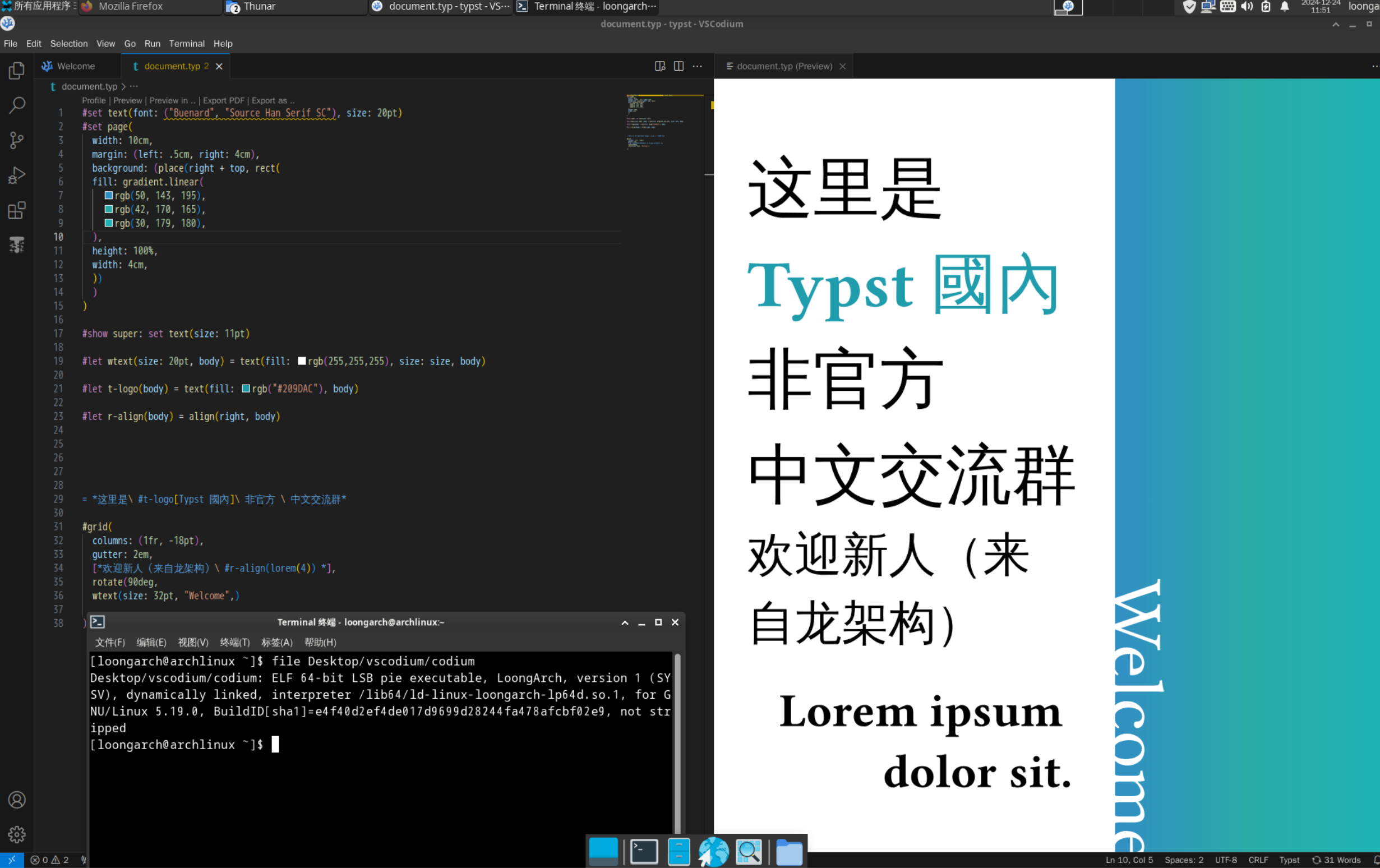
Task: Open the Run and Debug view
Action: tap(17, 176)
